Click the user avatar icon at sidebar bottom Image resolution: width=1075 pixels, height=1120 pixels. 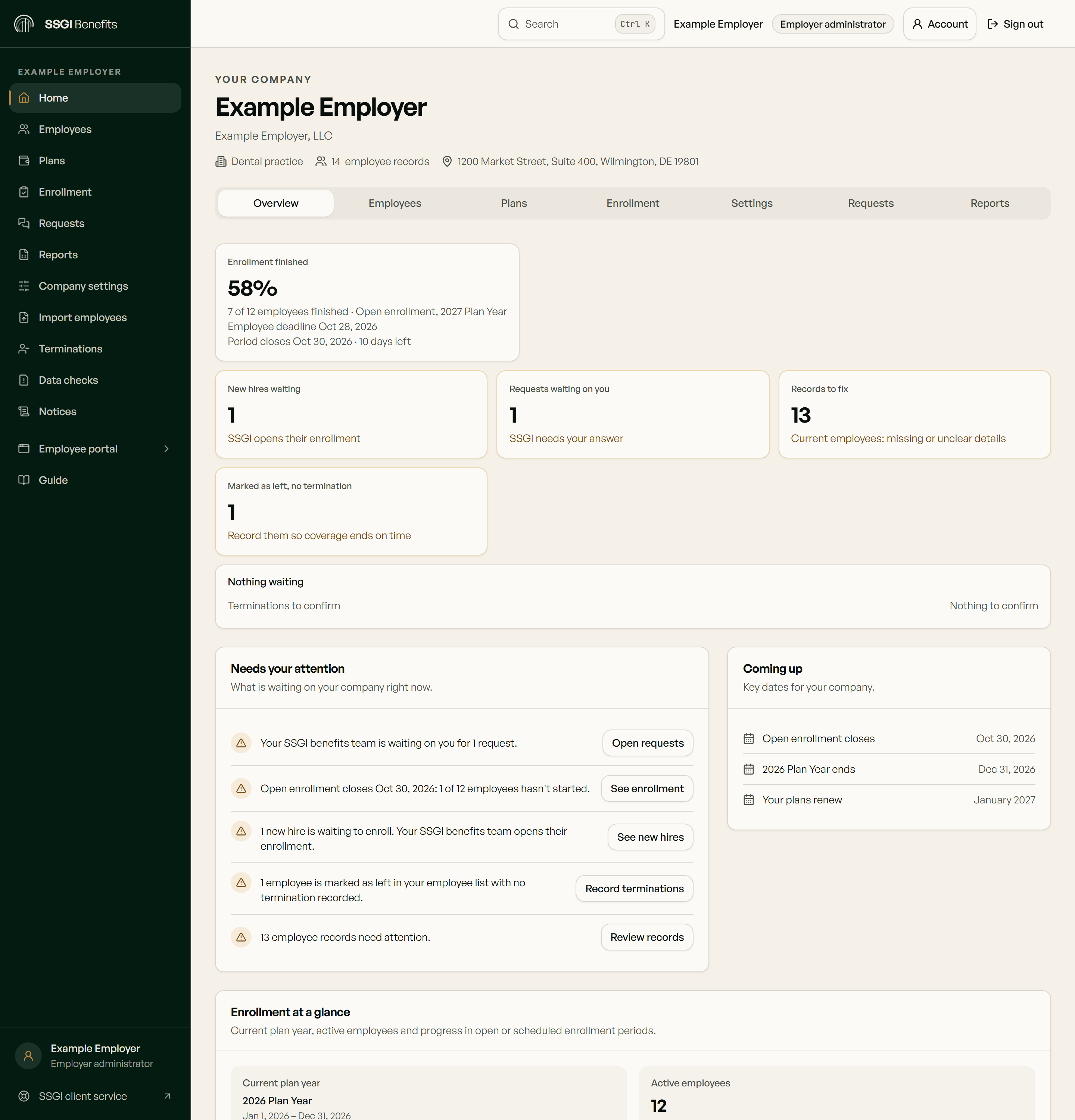click(29, 1055)
